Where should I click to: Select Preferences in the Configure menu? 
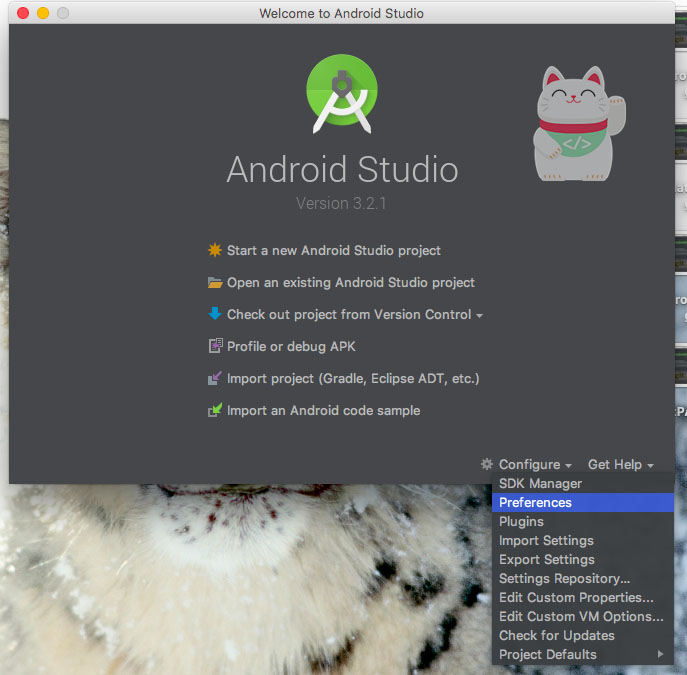pos(583,502)
